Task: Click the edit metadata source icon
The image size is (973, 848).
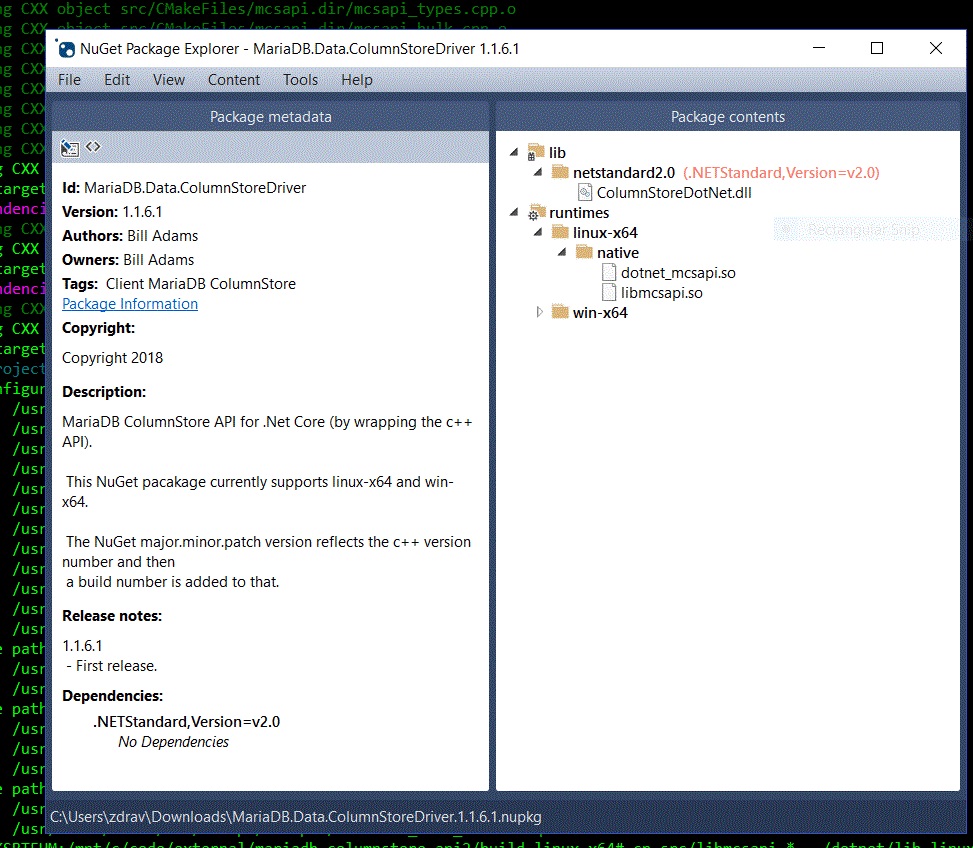Action: tap(93, 147)
